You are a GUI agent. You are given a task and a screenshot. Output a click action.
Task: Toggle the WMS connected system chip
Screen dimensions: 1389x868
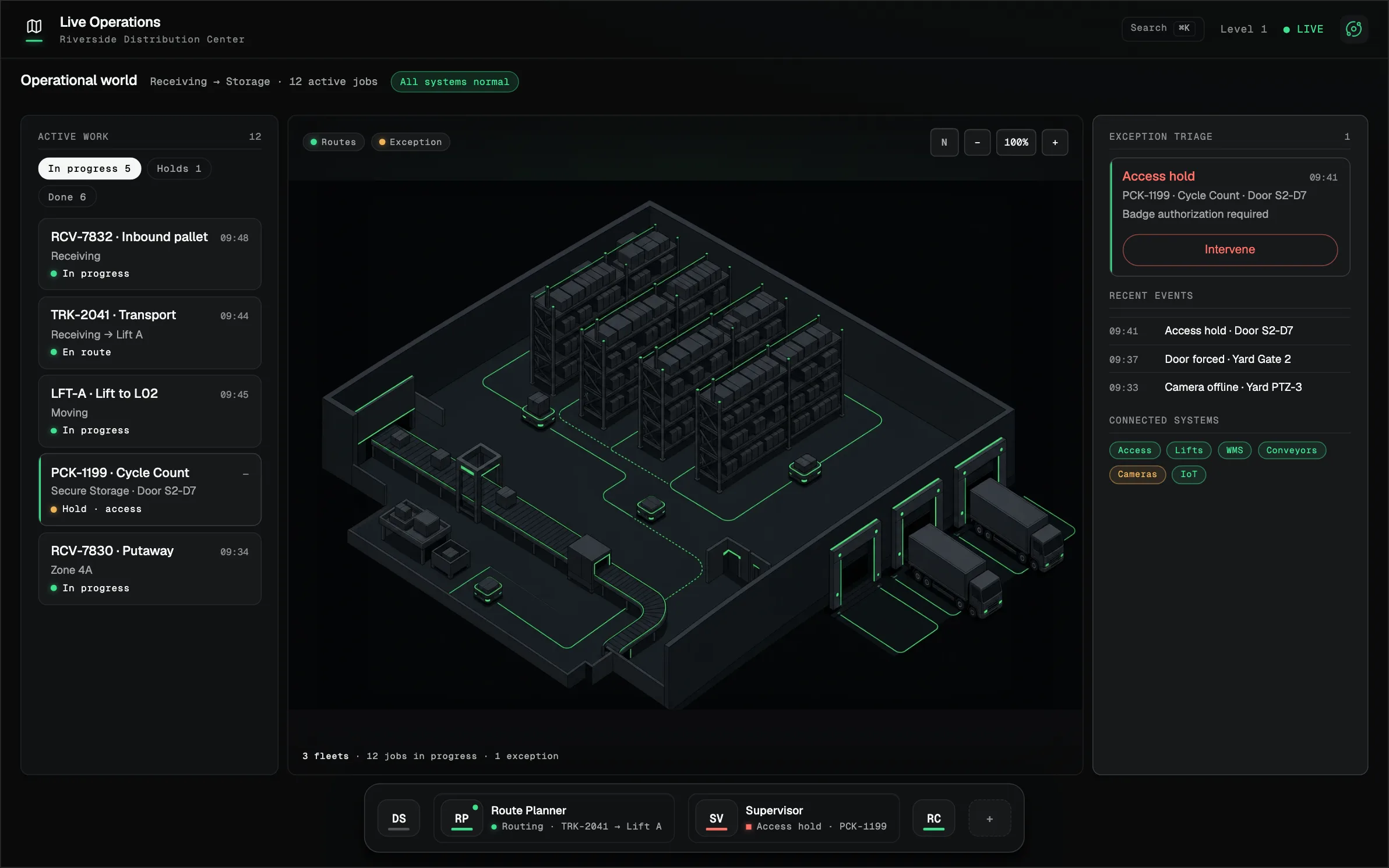(1234, 450)
